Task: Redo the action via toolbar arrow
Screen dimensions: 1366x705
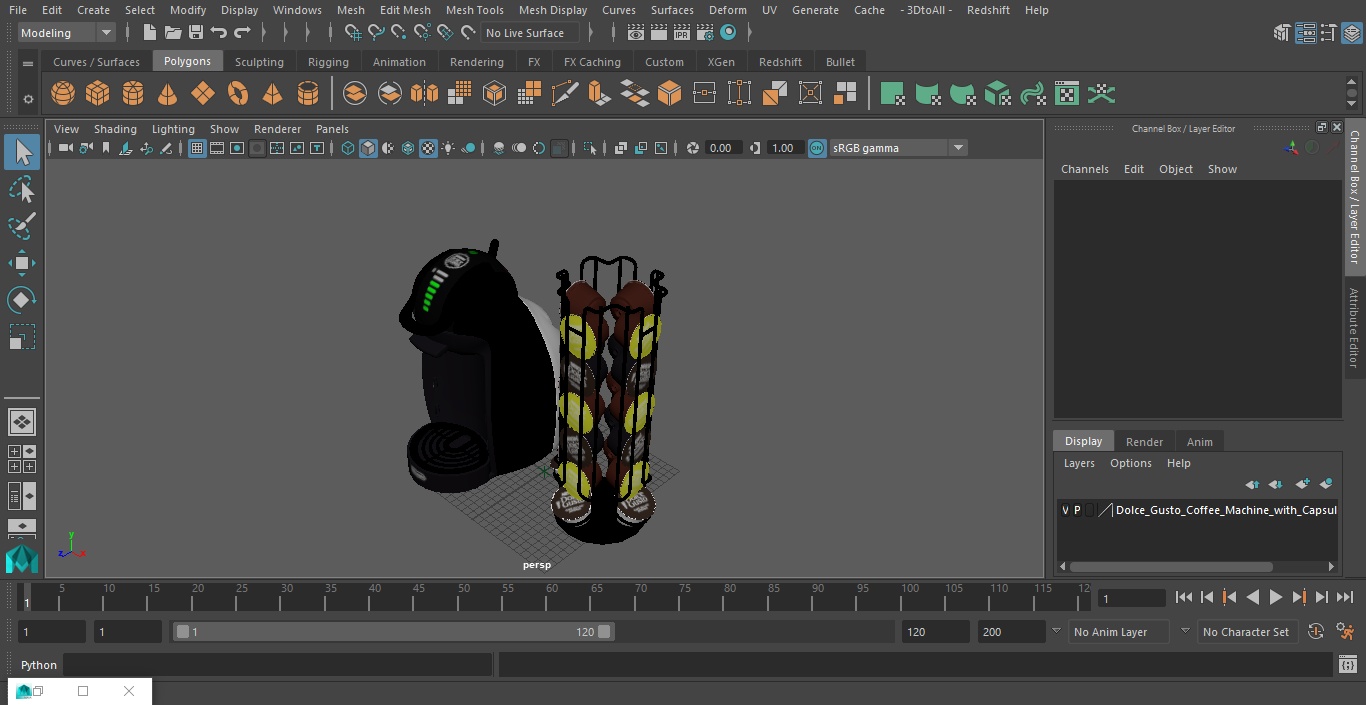Action: click(242, 33)
